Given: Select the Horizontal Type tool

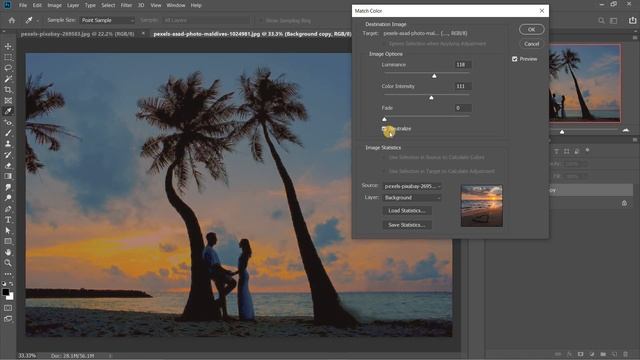Looking at the screenshot, I should pyautogui.click(x=8, y=220).
